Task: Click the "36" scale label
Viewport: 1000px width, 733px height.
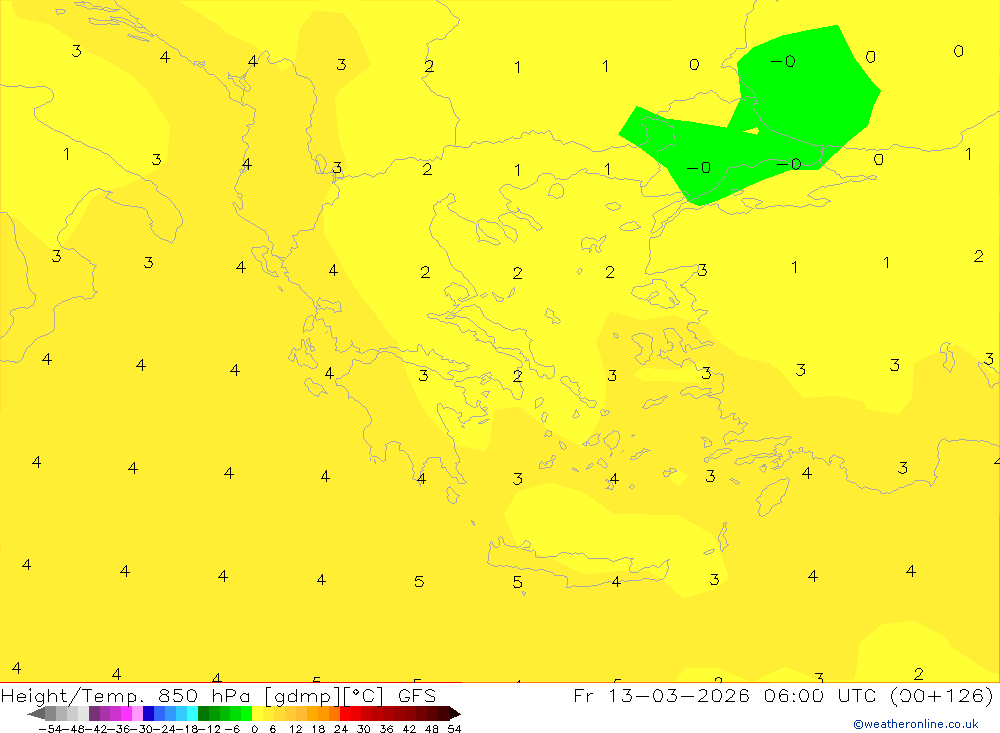Action: pyautogui.click(x=386, y=729)
